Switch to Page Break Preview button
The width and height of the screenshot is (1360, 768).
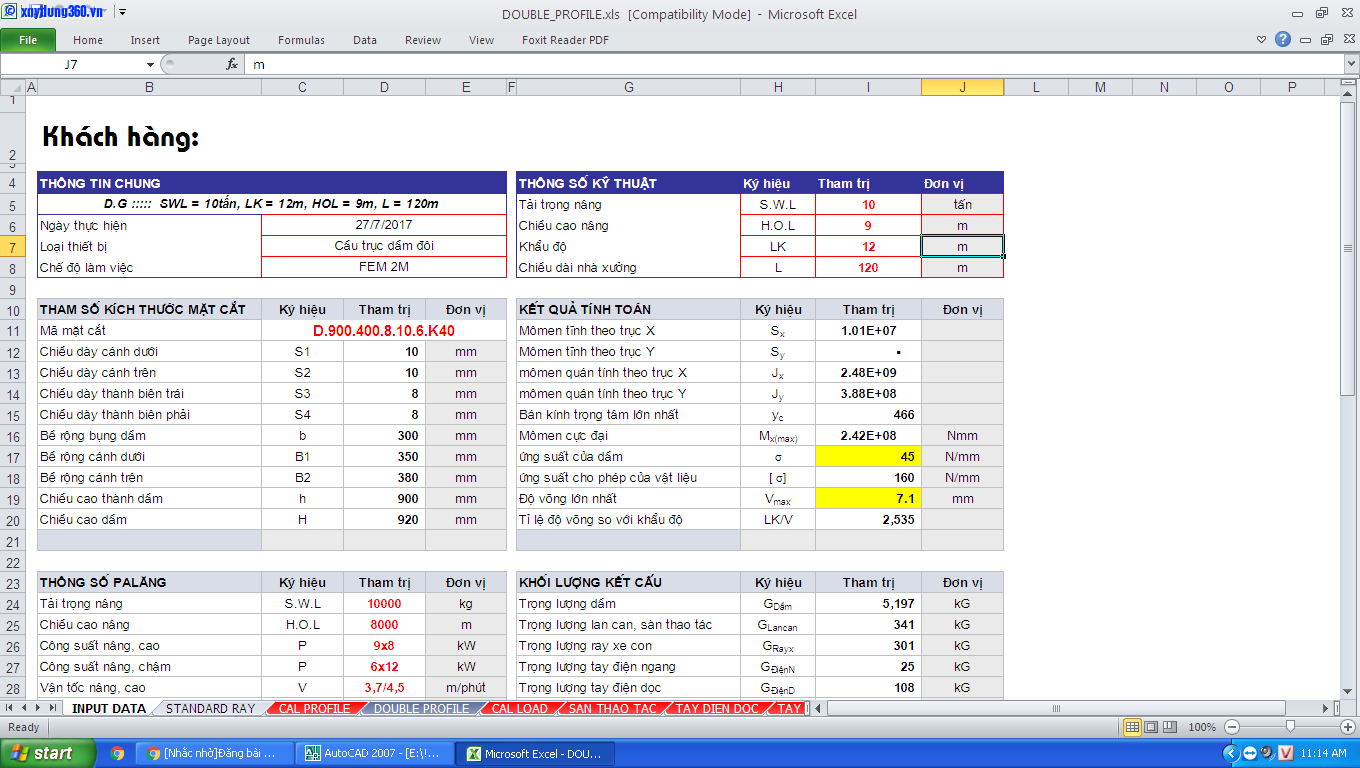1169,727
